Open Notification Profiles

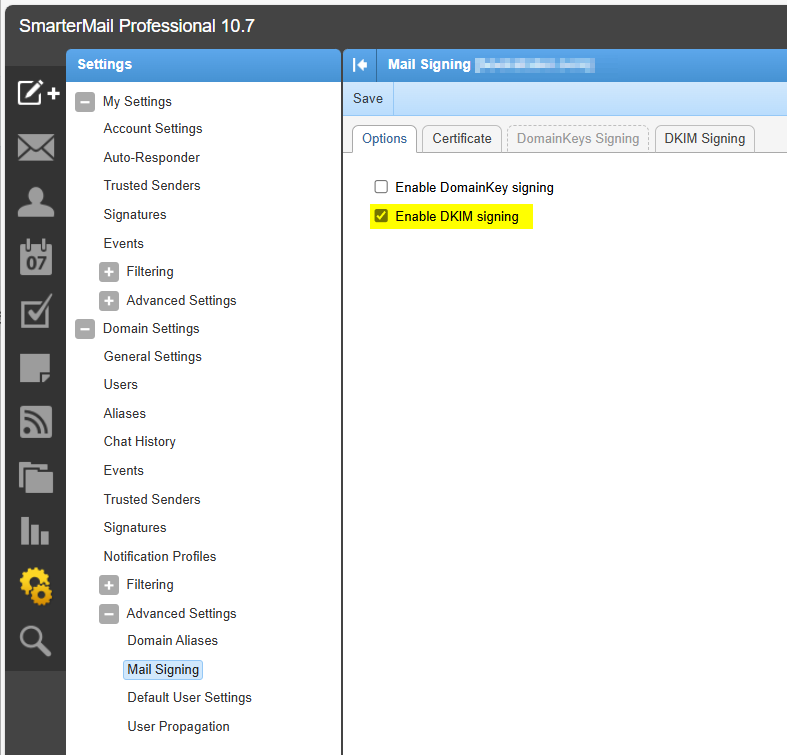click(x=160, y=557)
